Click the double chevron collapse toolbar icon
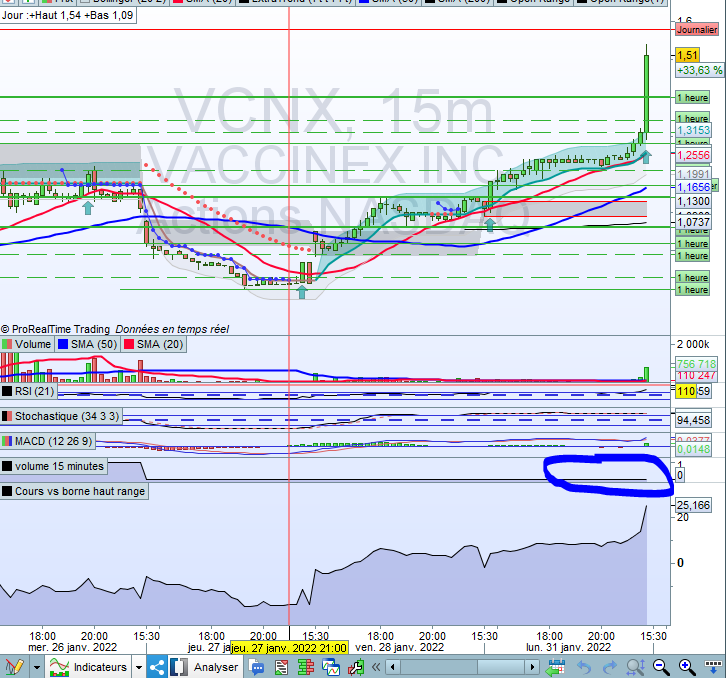This screenshot has width=726, height=678. (x=376, y=667)
